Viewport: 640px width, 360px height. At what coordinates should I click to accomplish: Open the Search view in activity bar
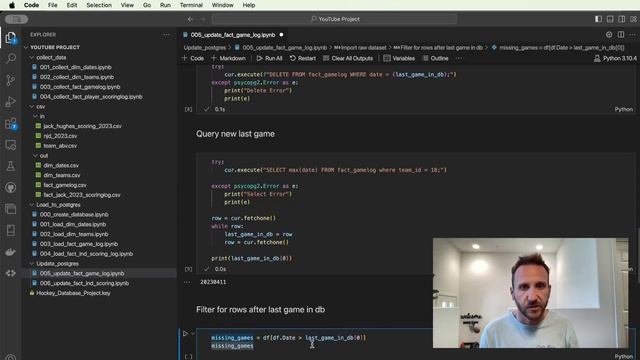pyautogui.click(x=11, y=58)
